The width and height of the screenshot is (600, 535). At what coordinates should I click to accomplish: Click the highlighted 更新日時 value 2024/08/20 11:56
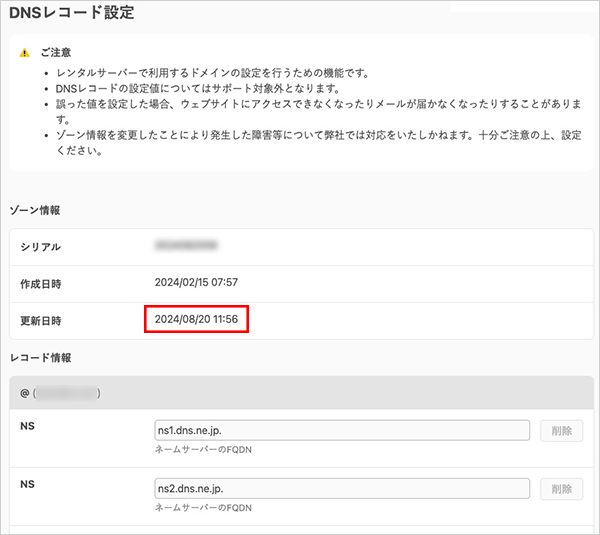[x=195, y=320]
